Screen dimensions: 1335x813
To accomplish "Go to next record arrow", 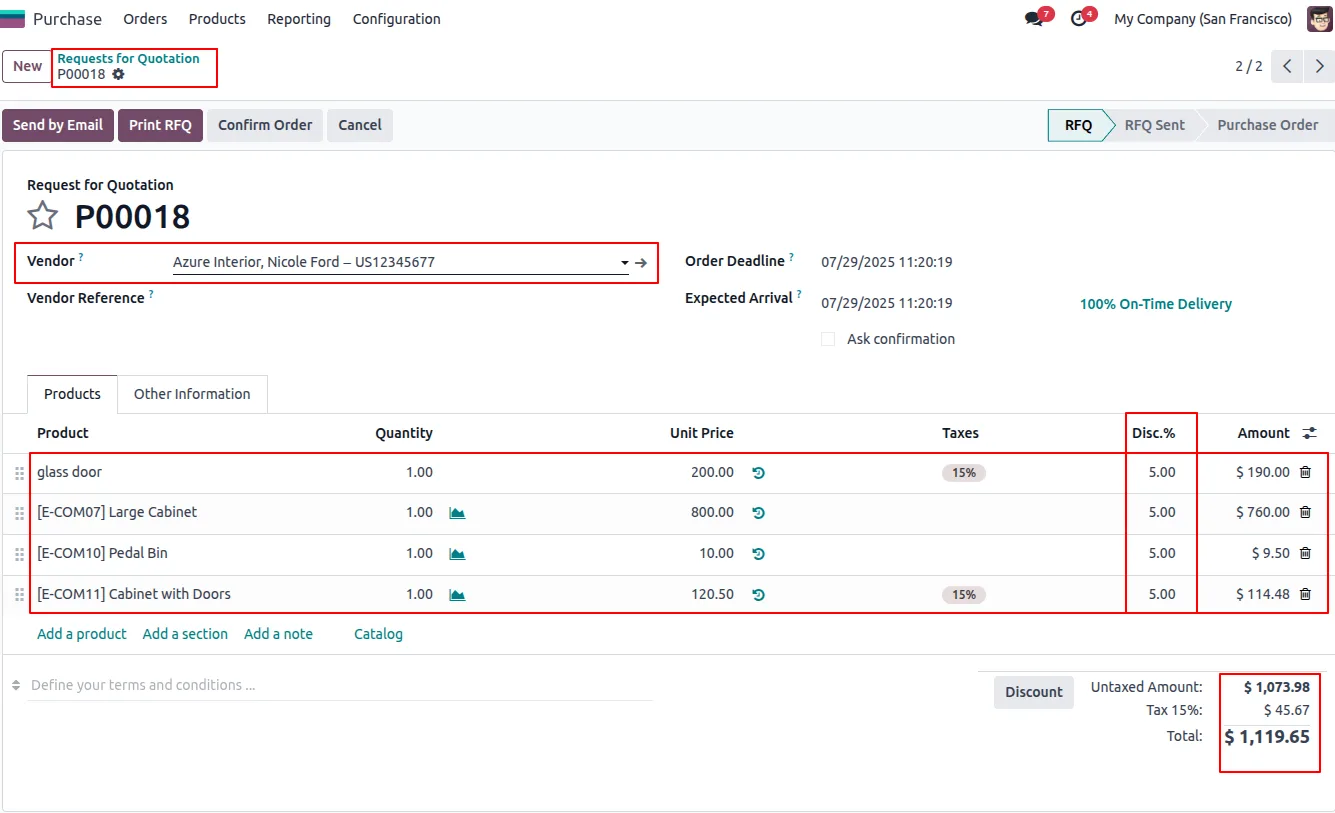I will click(1320, 66).
